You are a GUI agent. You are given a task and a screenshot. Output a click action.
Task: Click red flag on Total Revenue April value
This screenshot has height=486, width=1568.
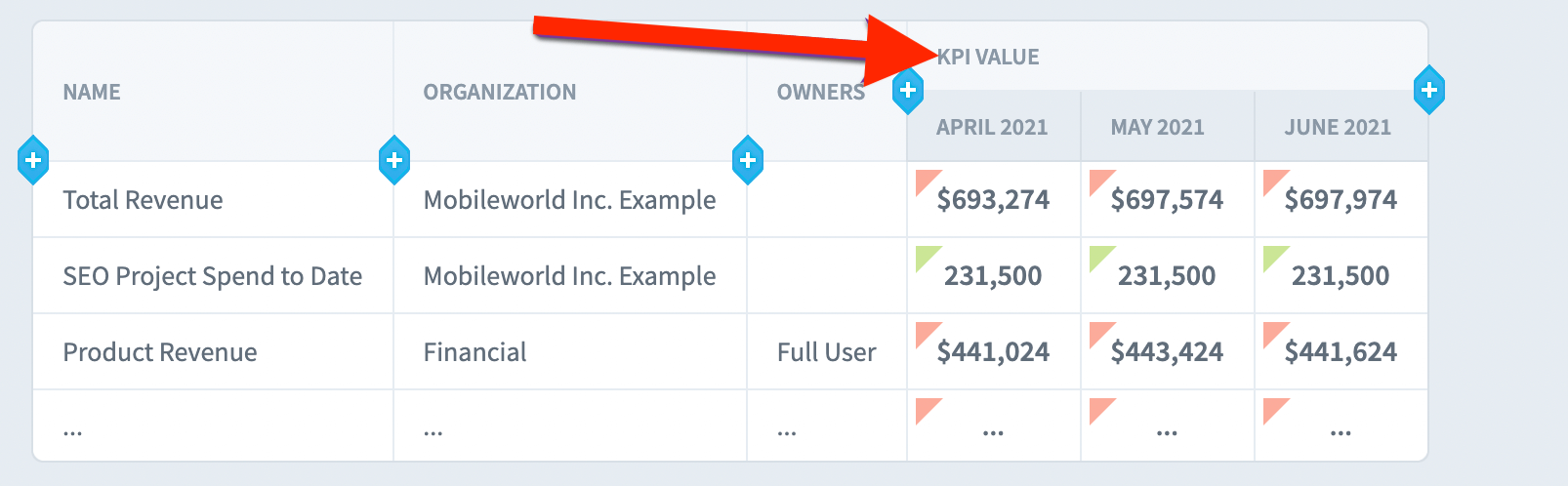click(926, 180)
